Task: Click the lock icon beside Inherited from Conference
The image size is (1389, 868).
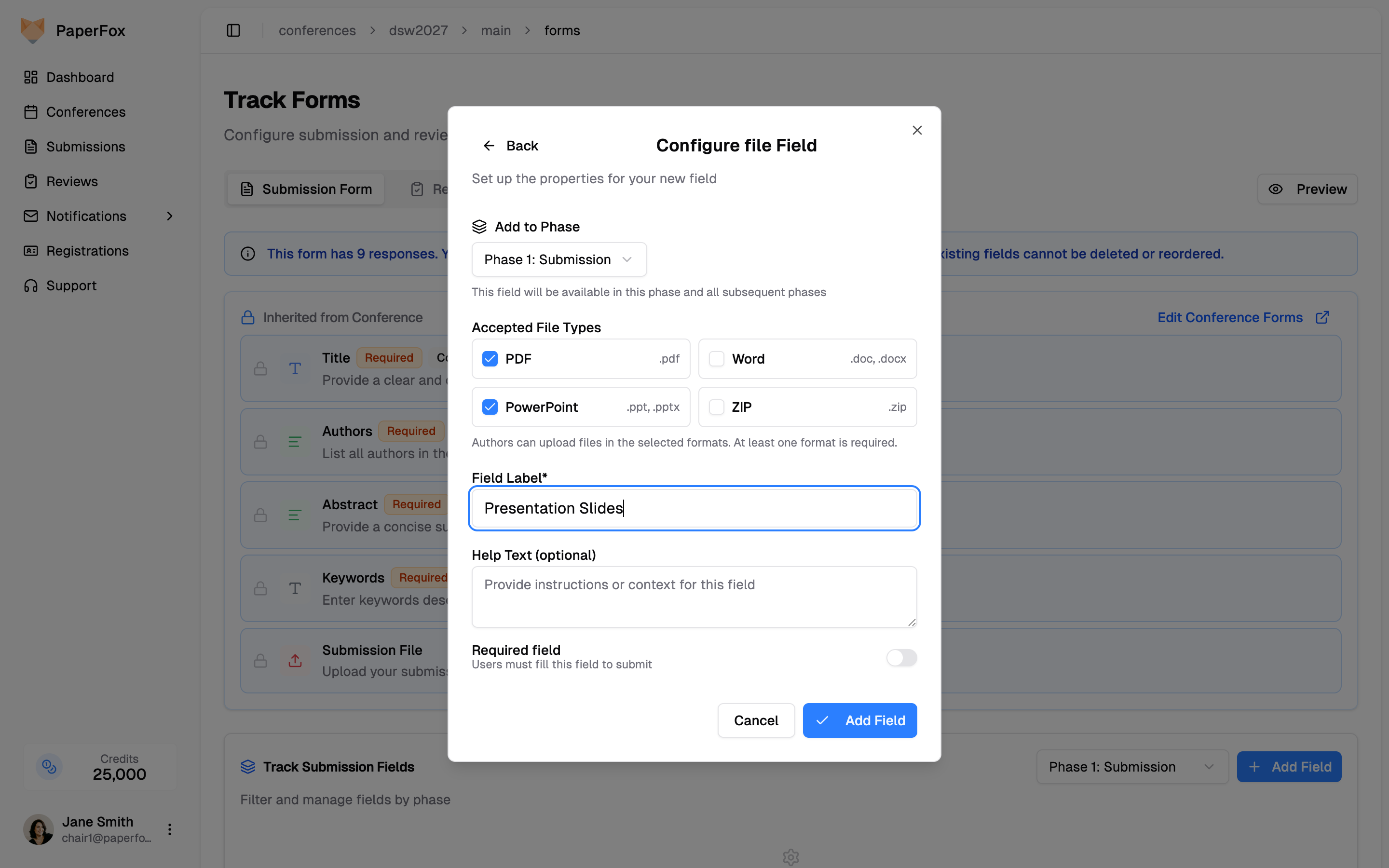Action: (x=248, y=317)
